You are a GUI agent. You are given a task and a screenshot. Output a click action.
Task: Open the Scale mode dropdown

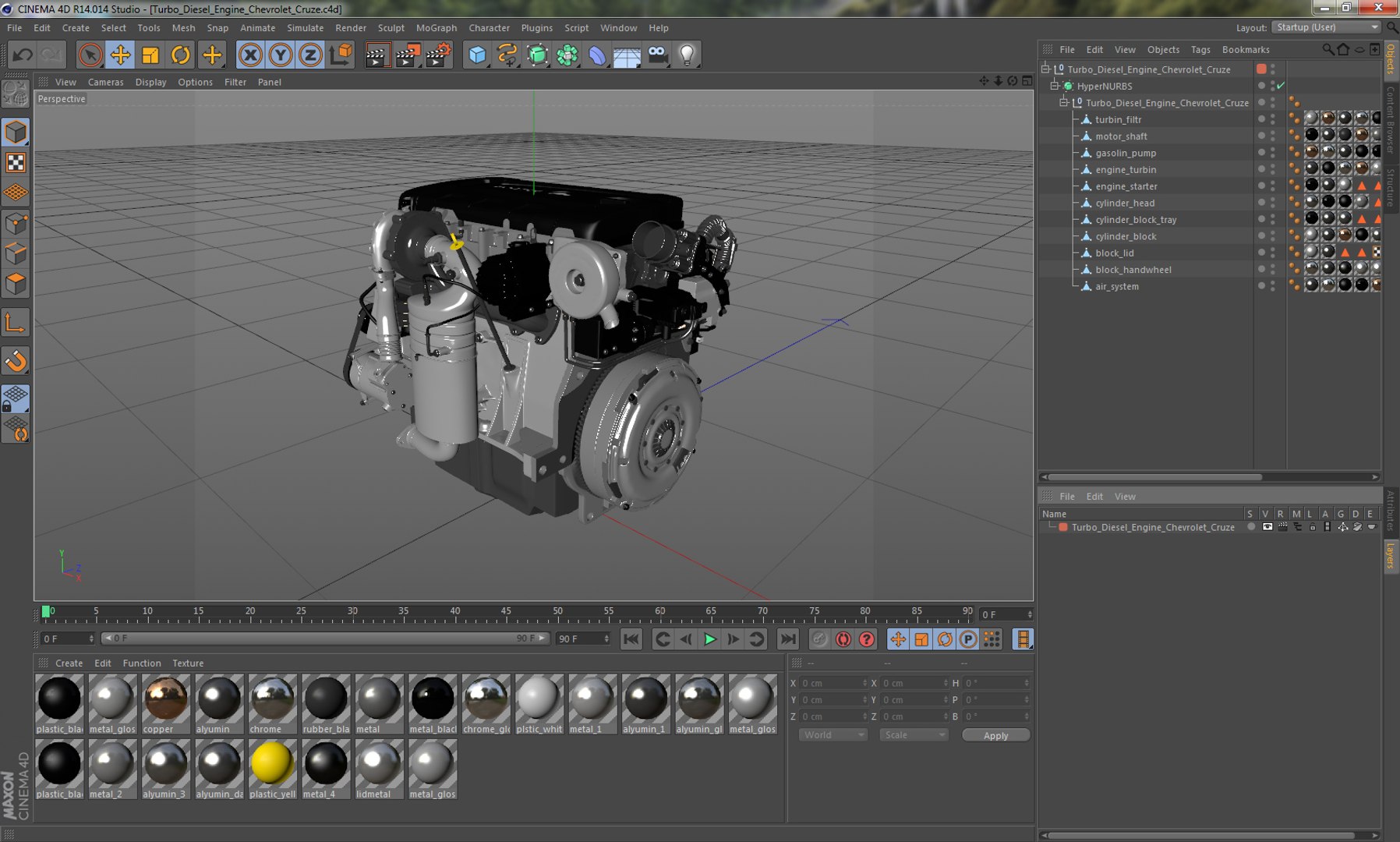click(x=914, y=735)
